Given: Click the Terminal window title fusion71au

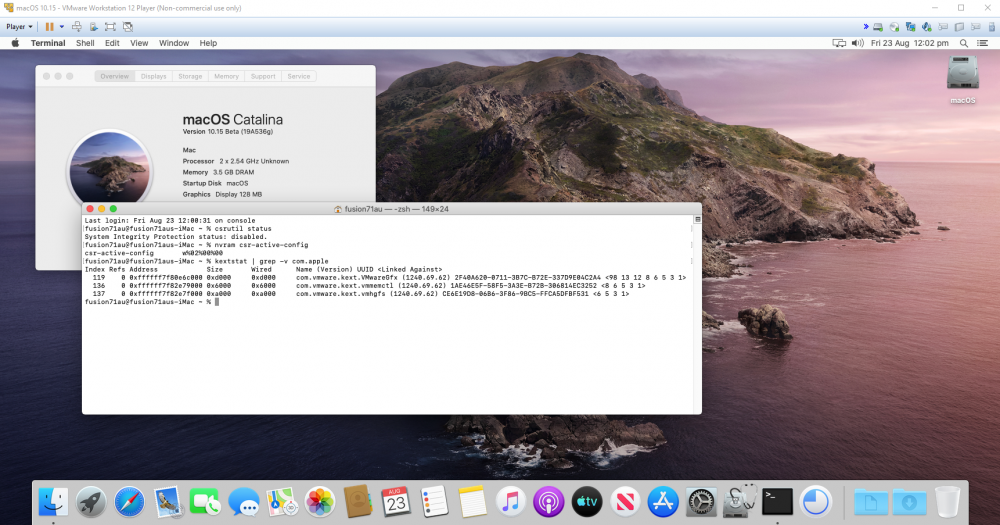Looking at the screenshot, I should tap(392, 209).
